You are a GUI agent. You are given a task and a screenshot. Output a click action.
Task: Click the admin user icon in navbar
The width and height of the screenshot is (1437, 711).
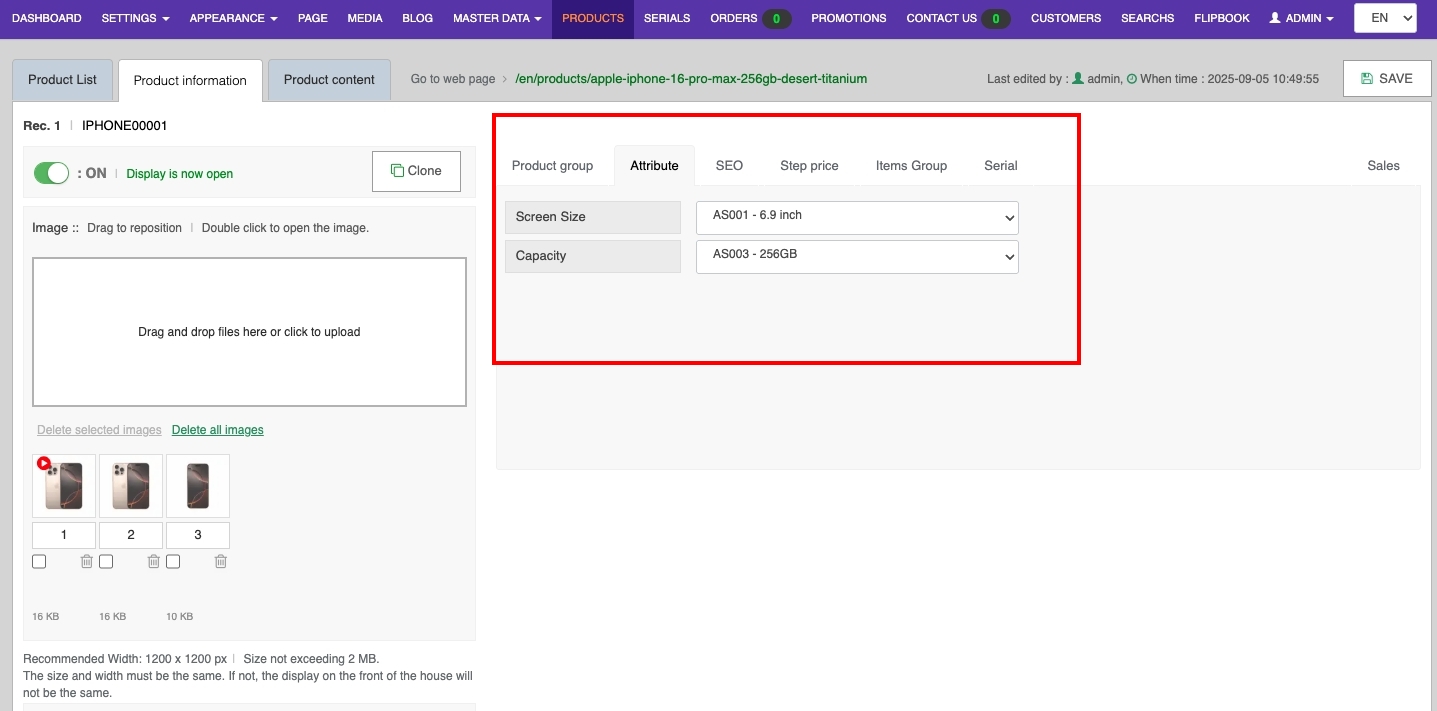click(x=1275, y=18)
